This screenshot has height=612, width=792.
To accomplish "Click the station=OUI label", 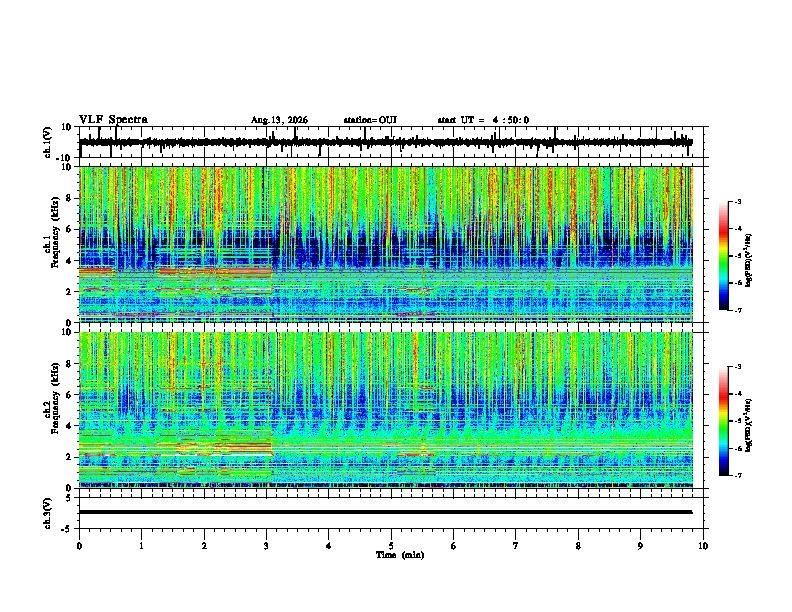I will pyautogui.click(x=370, y=120).
